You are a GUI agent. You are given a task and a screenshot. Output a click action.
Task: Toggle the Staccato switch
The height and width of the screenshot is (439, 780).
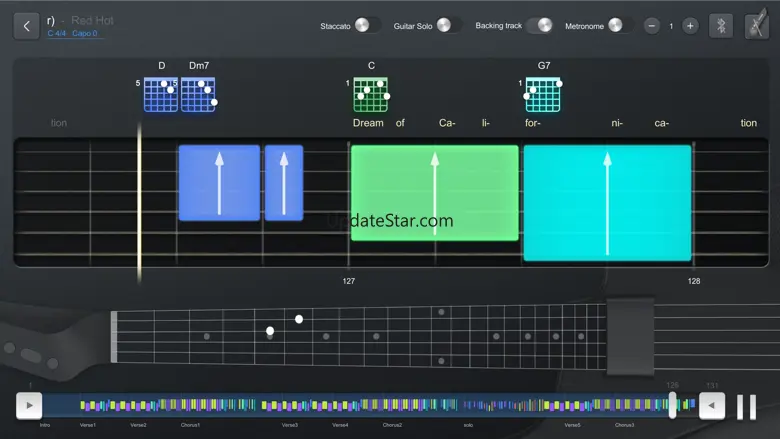(365, 26)
